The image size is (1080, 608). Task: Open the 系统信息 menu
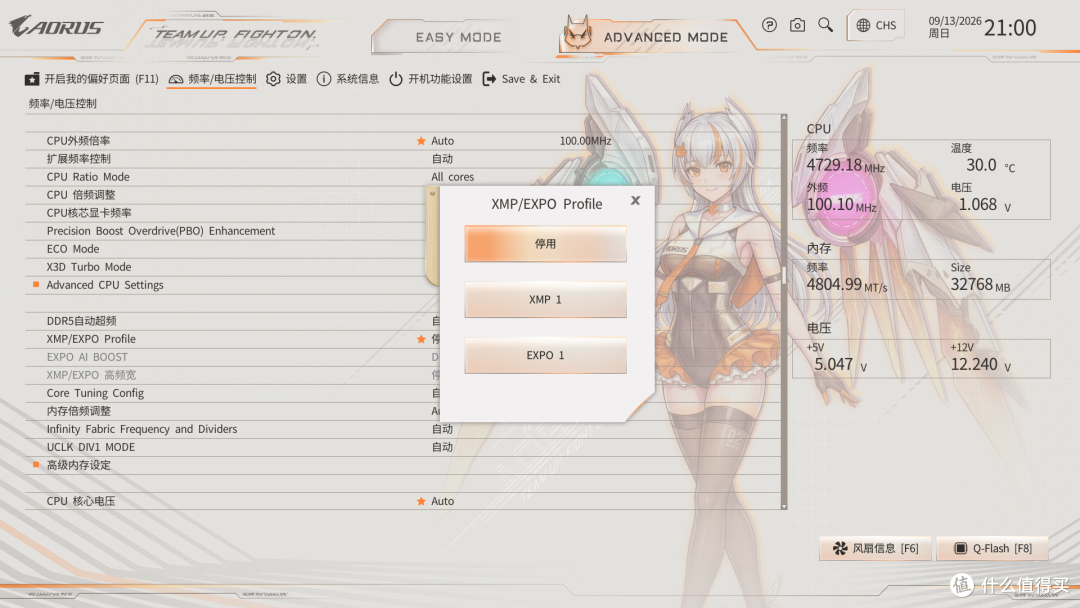pos(347,79)
